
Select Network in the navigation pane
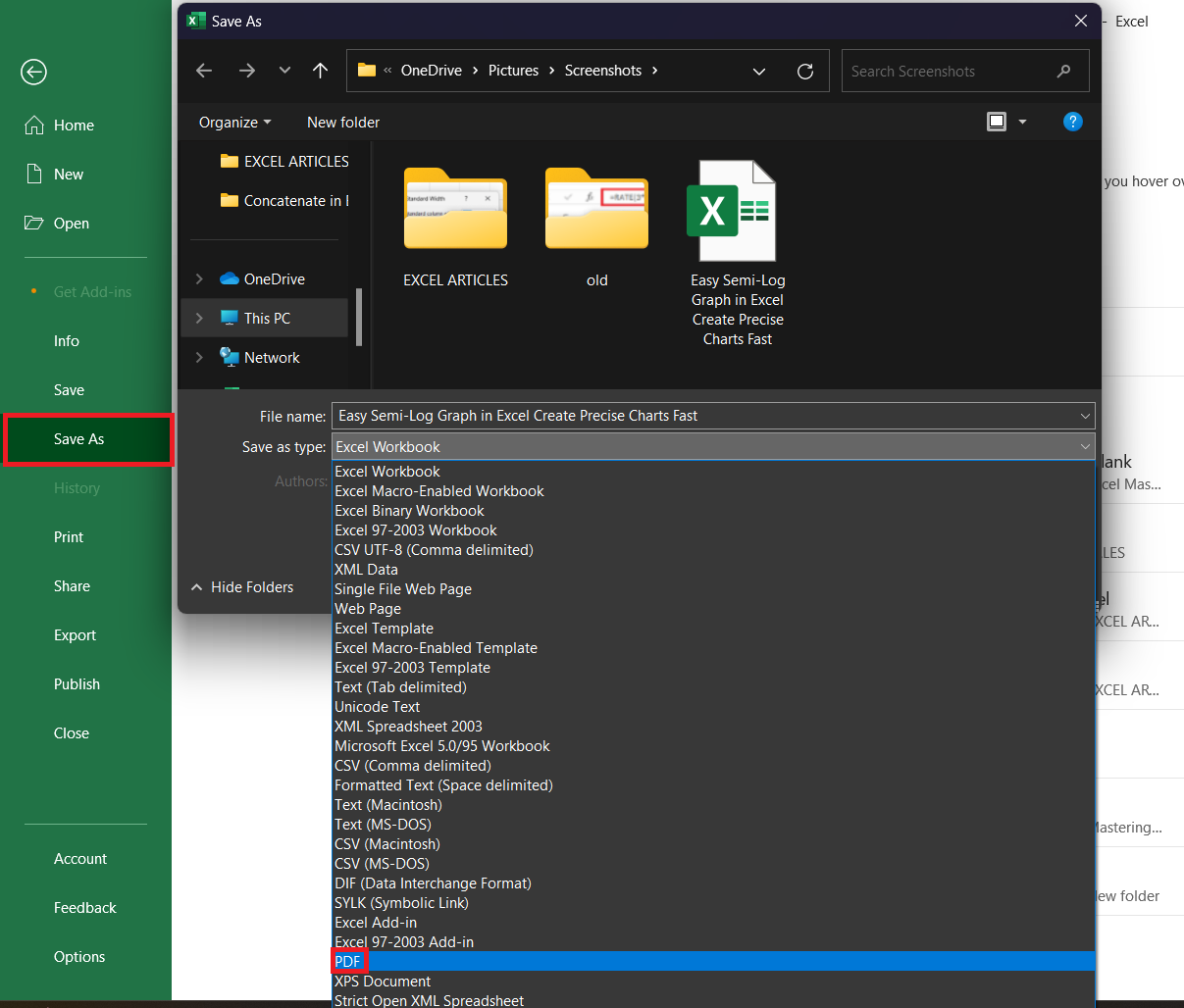pyautogui.click(x=260, y=358)
